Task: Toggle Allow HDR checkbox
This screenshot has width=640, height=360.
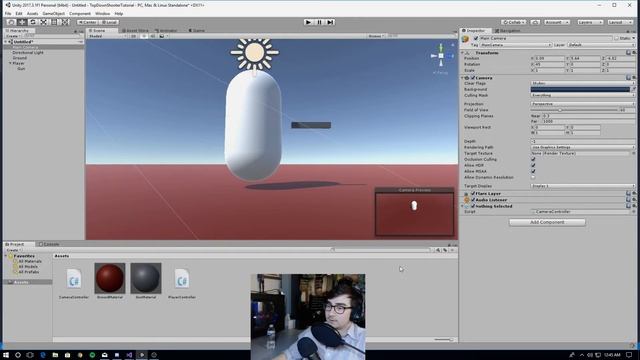Action: (533, 165)
